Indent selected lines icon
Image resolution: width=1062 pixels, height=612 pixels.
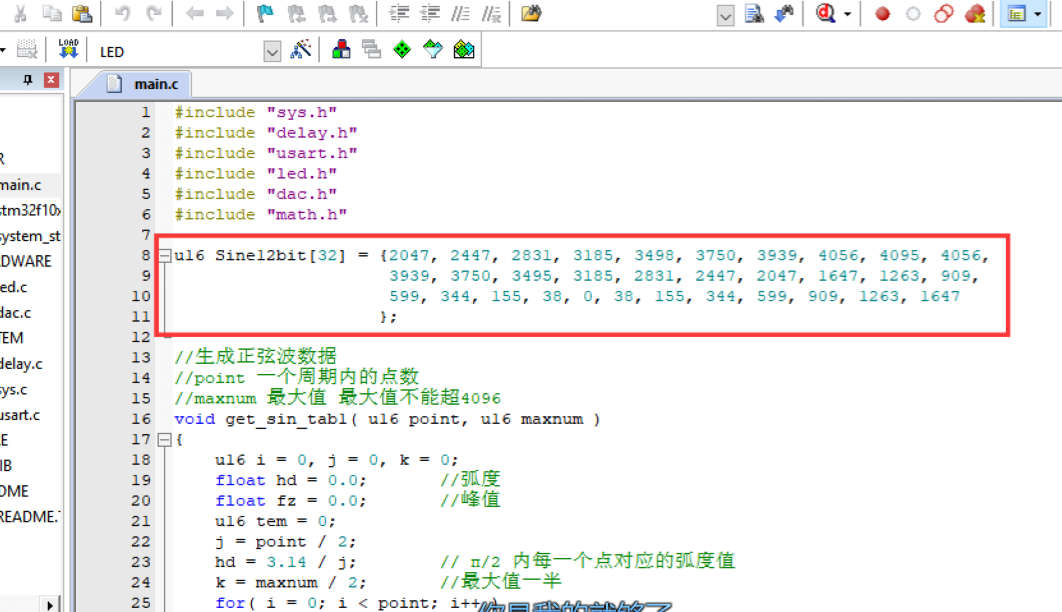[399, 14]
